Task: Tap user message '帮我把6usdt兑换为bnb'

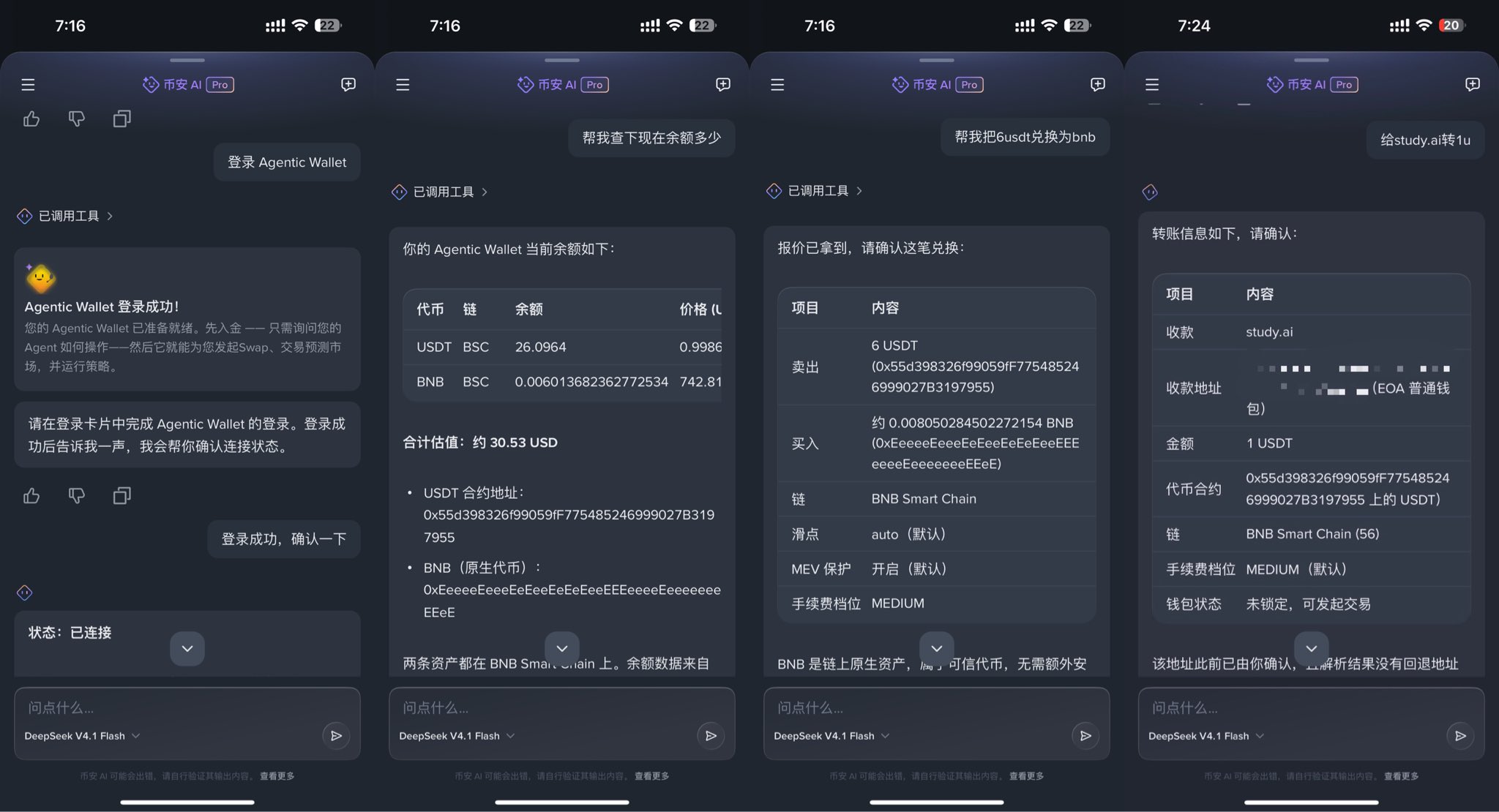Action: (1025, 137)
